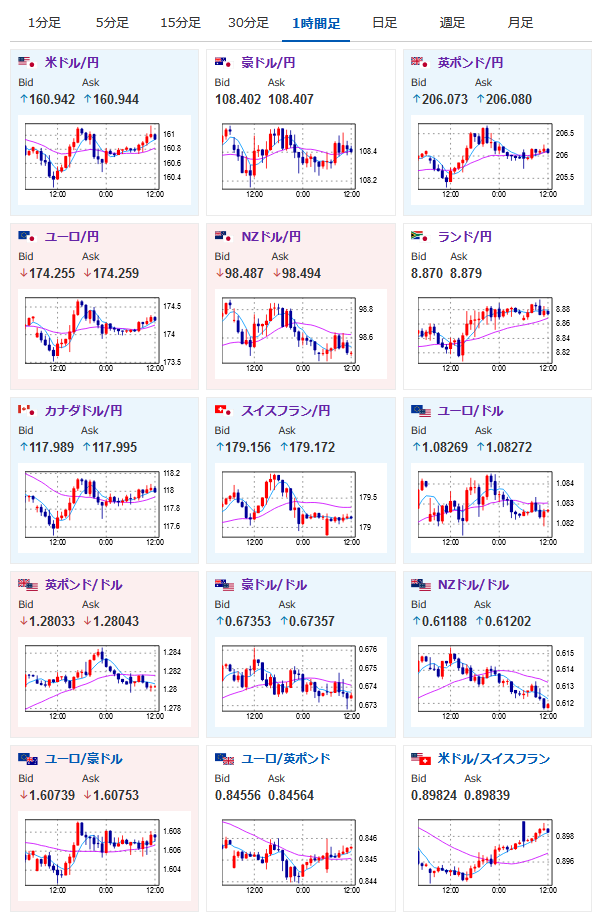Open the 英ポンド/ドル pair link
This screenshot has height=914, width=595.
pos(83,585)
